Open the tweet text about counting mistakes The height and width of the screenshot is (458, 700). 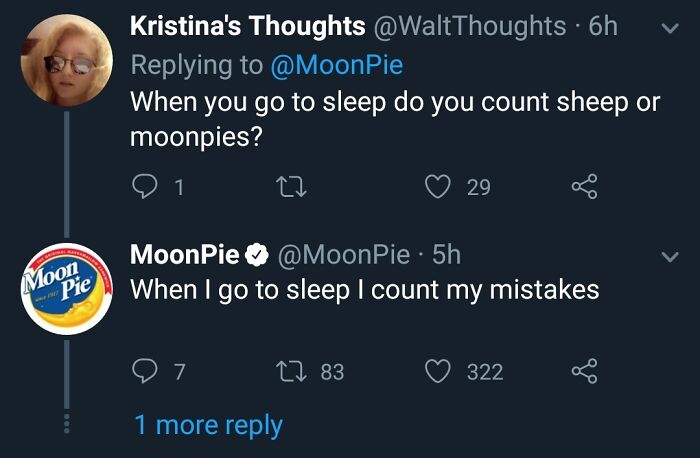coord(365,290)
